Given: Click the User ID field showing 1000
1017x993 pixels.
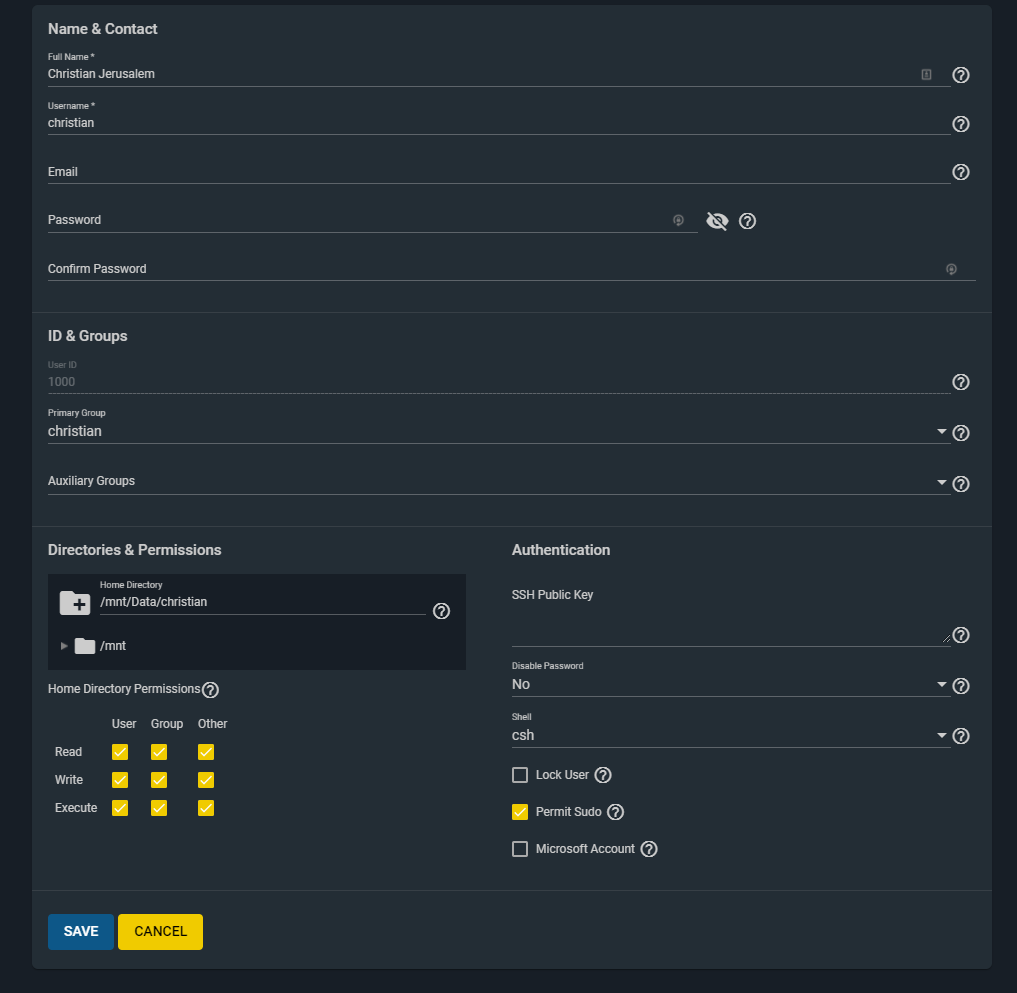Looking at the screenshot, I should pos(499,382).
